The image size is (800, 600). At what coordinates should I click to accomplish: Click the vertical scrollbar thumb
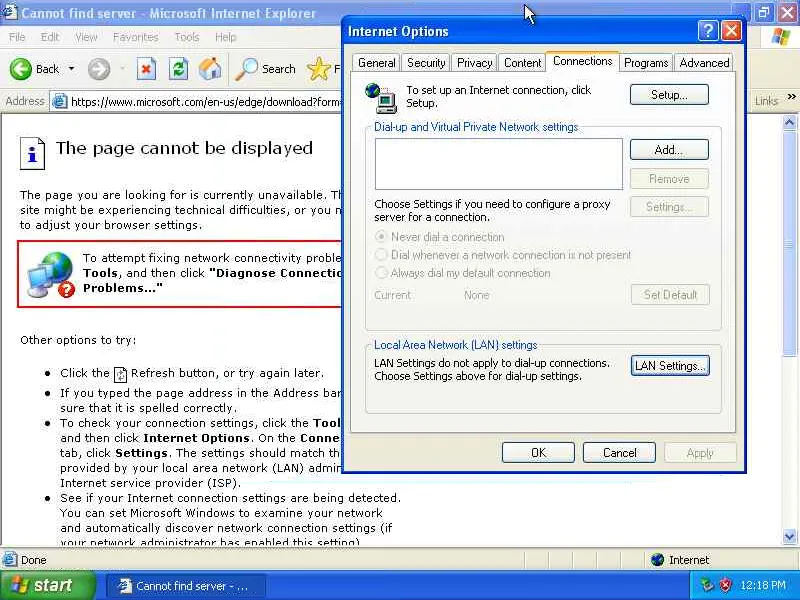click(x=789, y=242)
